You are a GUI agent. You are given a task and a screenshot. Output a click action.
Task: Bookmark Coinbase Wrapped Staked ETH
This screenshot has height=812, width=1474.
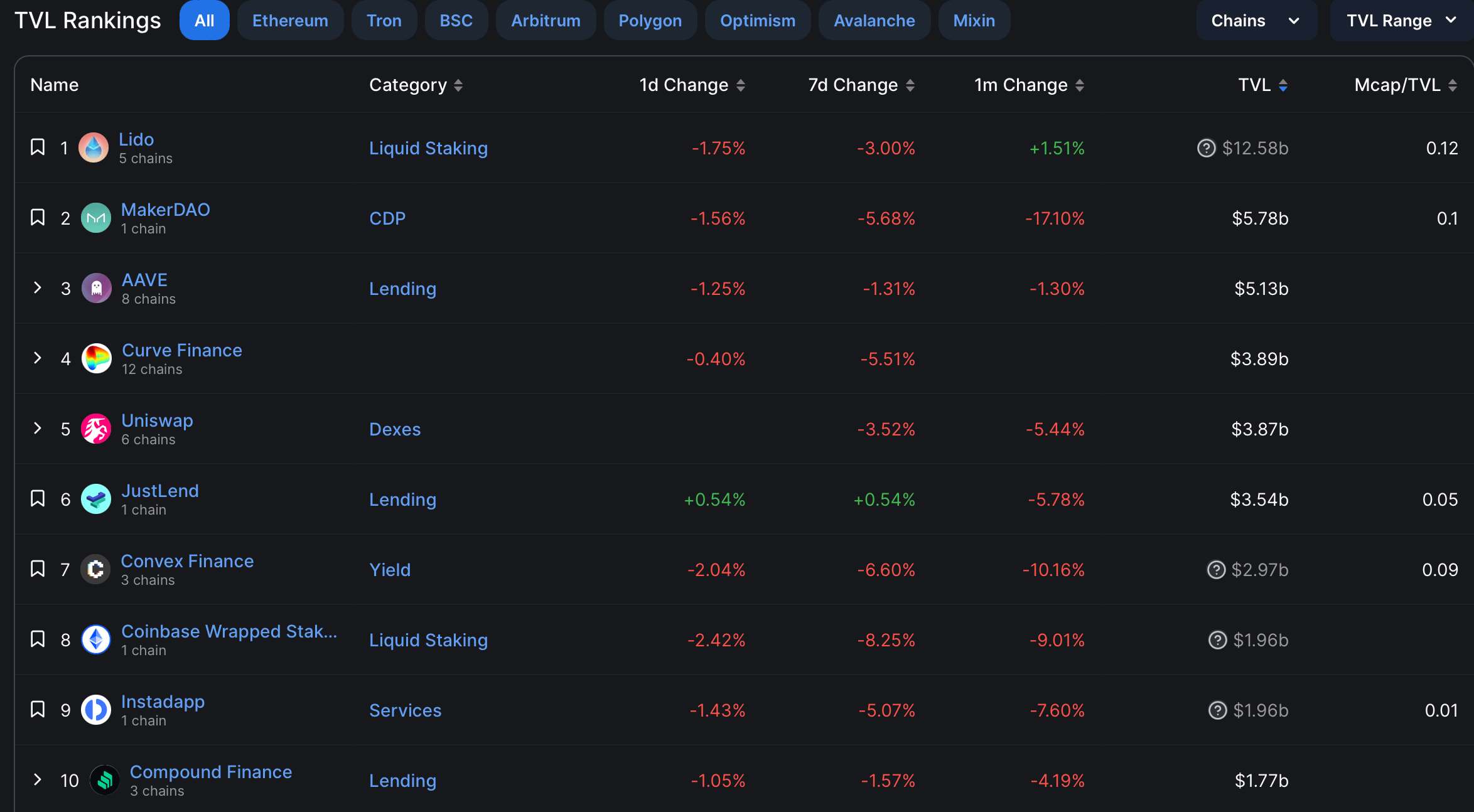38,639
